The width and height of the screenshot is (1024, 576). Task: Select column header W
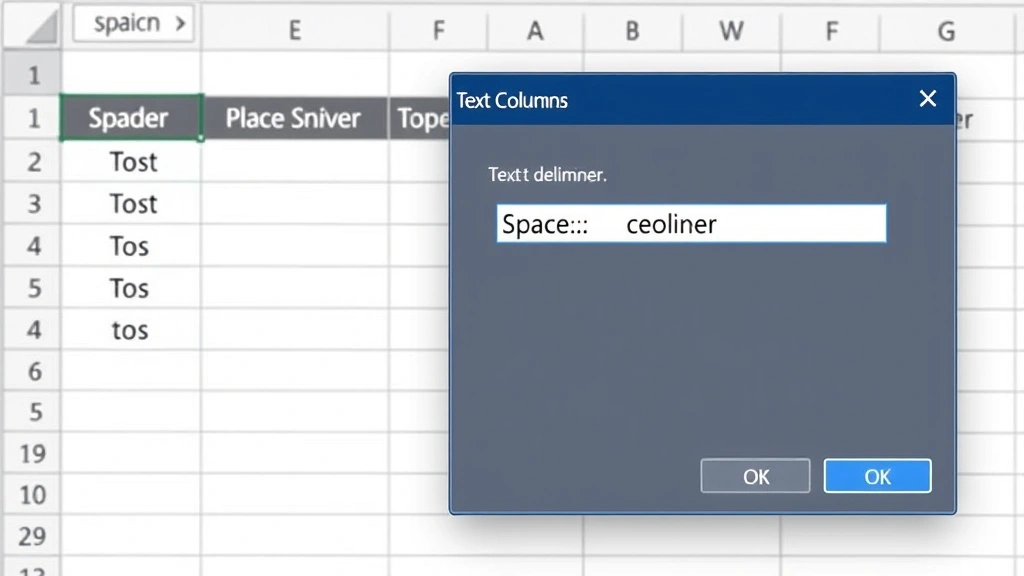tap(730, 30)
